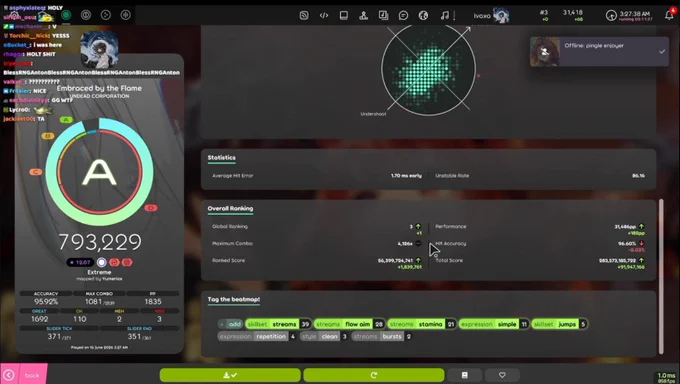Screen dimensions: 680x384
Task: Click the 95.92% accuracy value
Action: pos(46,302)
